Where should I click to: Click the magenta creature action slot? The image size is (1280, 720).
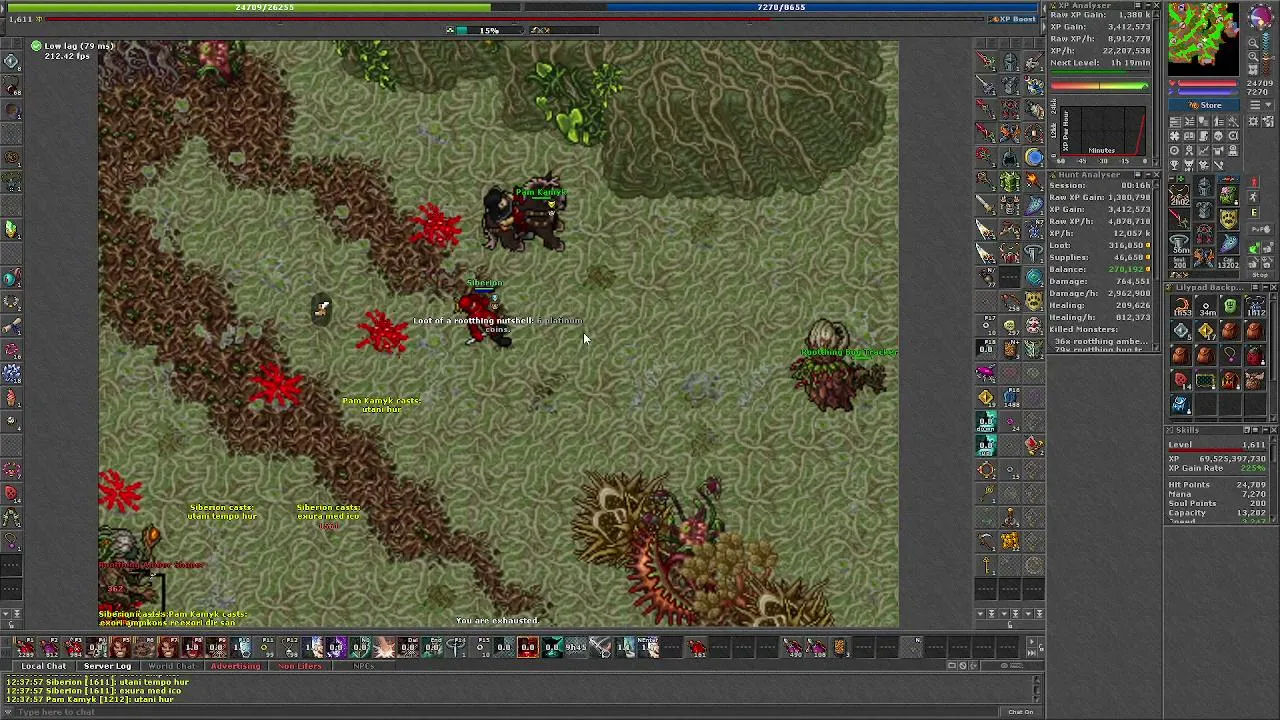click(x=986, y=373)
